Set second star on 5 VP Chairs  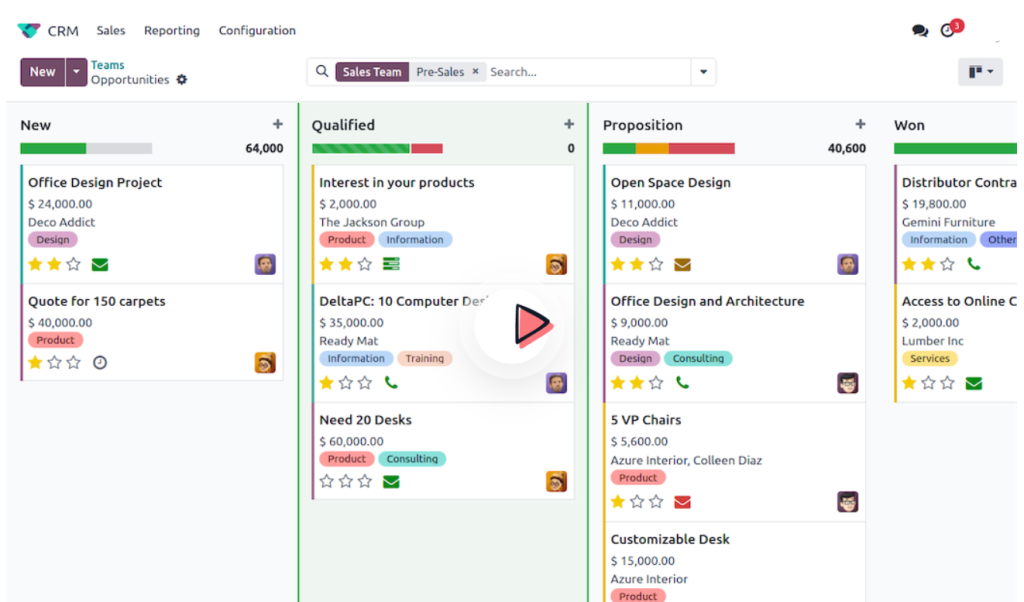point(637,502)
